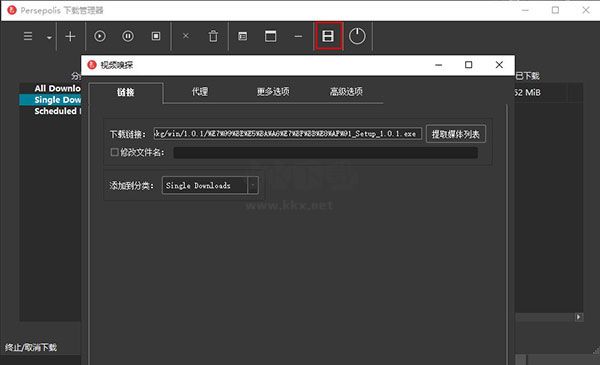The image size is (600, 365).
Task: Click the power shutdown icon
Action: [357, 36]
